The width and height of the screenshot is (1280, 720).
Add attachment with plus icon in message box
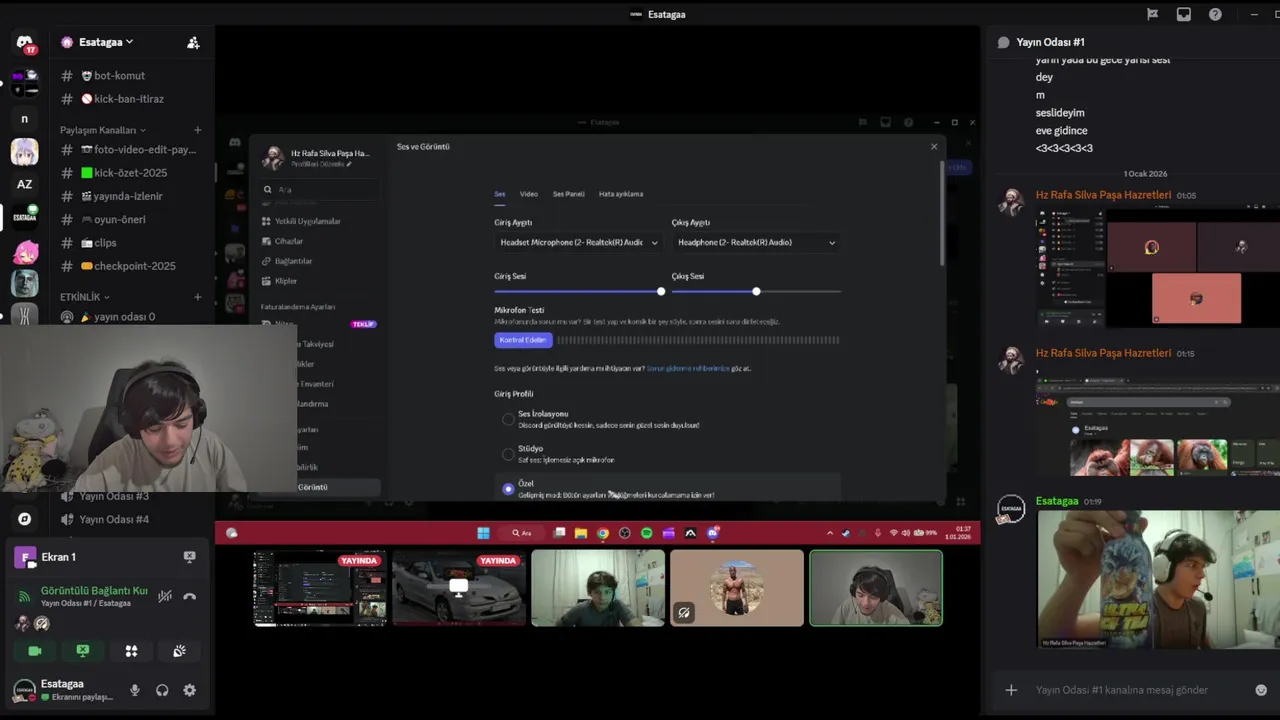pos(1011,690)
